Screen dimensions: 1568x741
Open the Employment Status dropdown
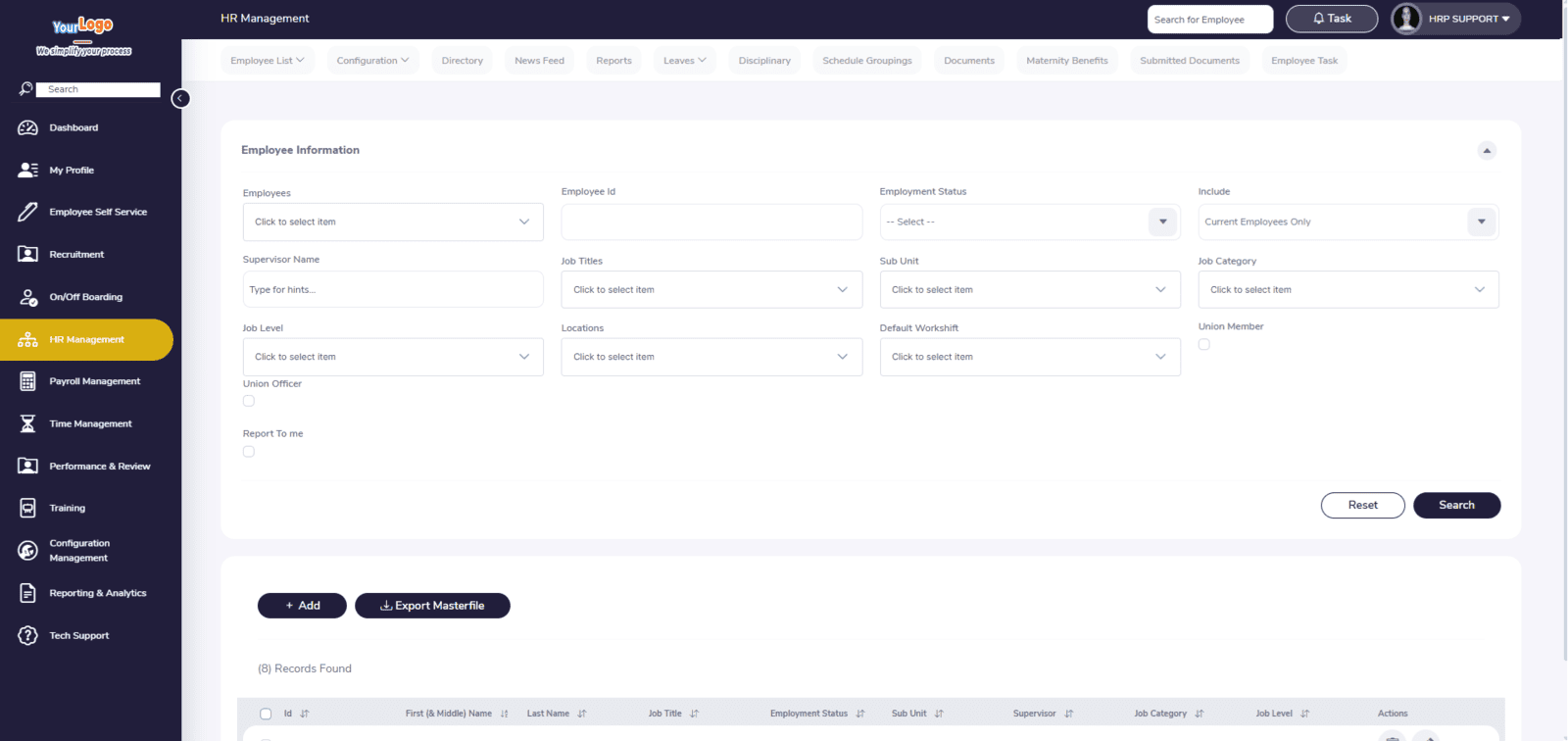coord(1030,222)
